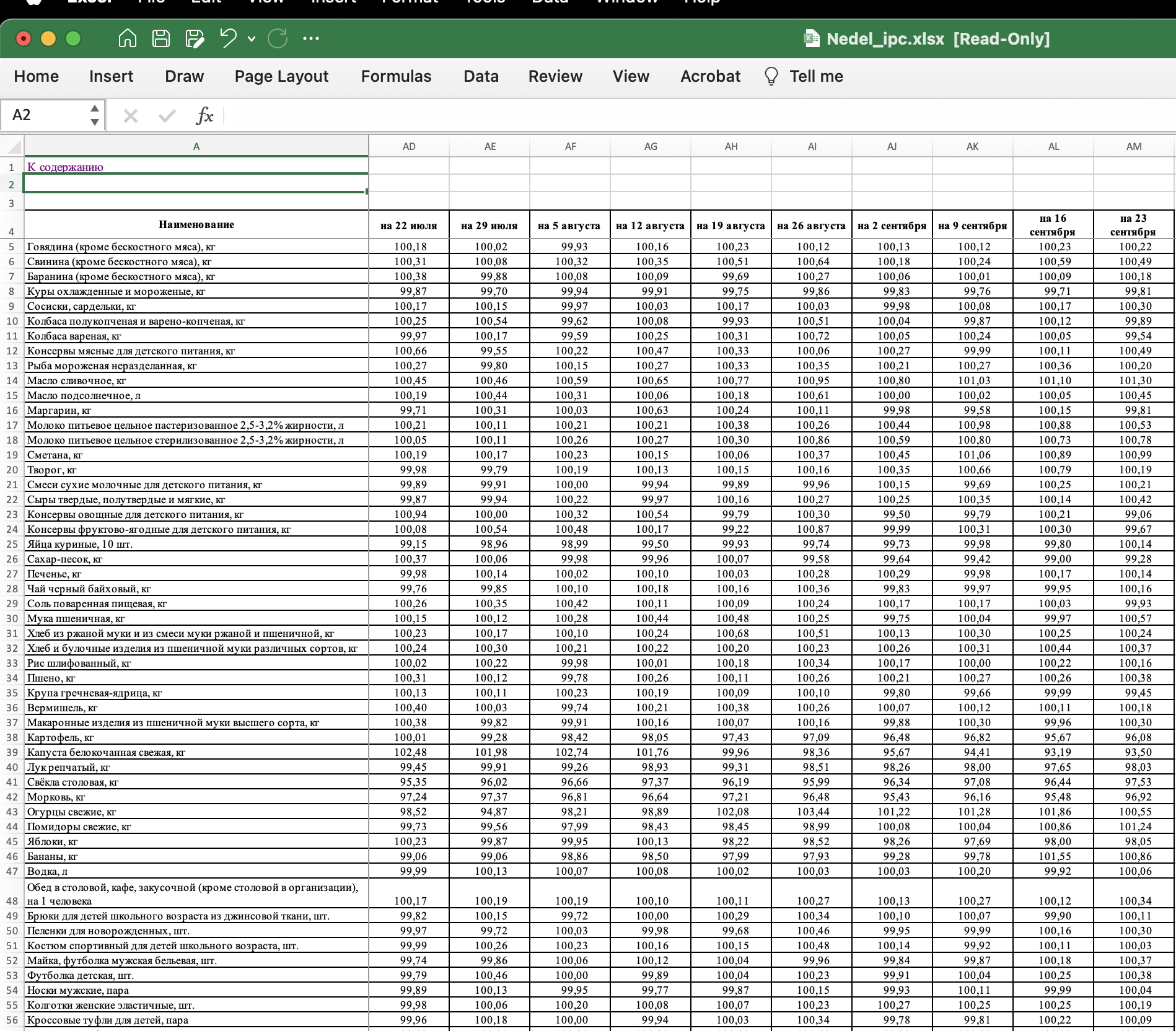
Task: Click the Save floppy disk icon
Action: [161, 38]
